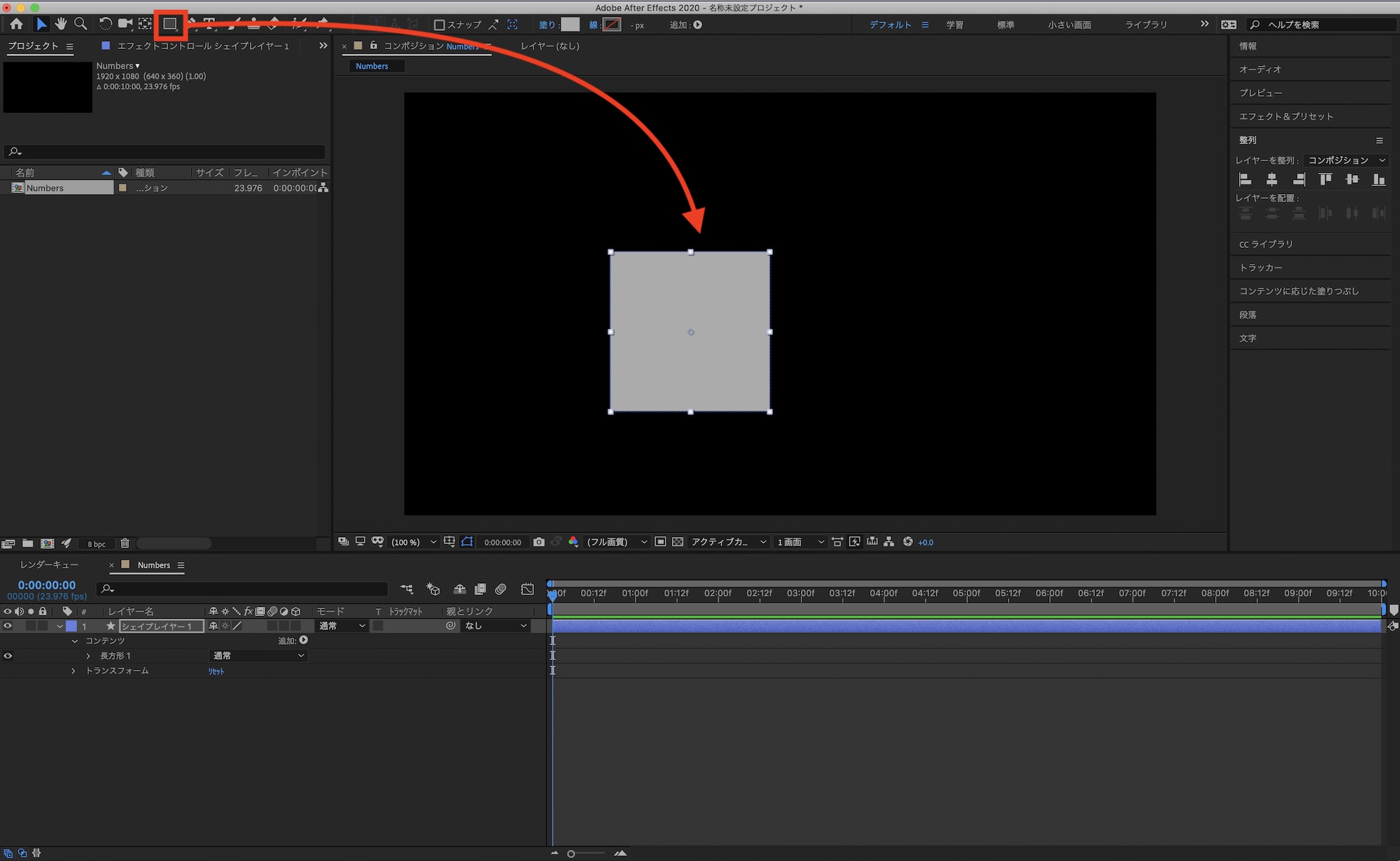Take snapshot with camera icon
Screen dimensions: 1400x861
click(x=538, y=542)
